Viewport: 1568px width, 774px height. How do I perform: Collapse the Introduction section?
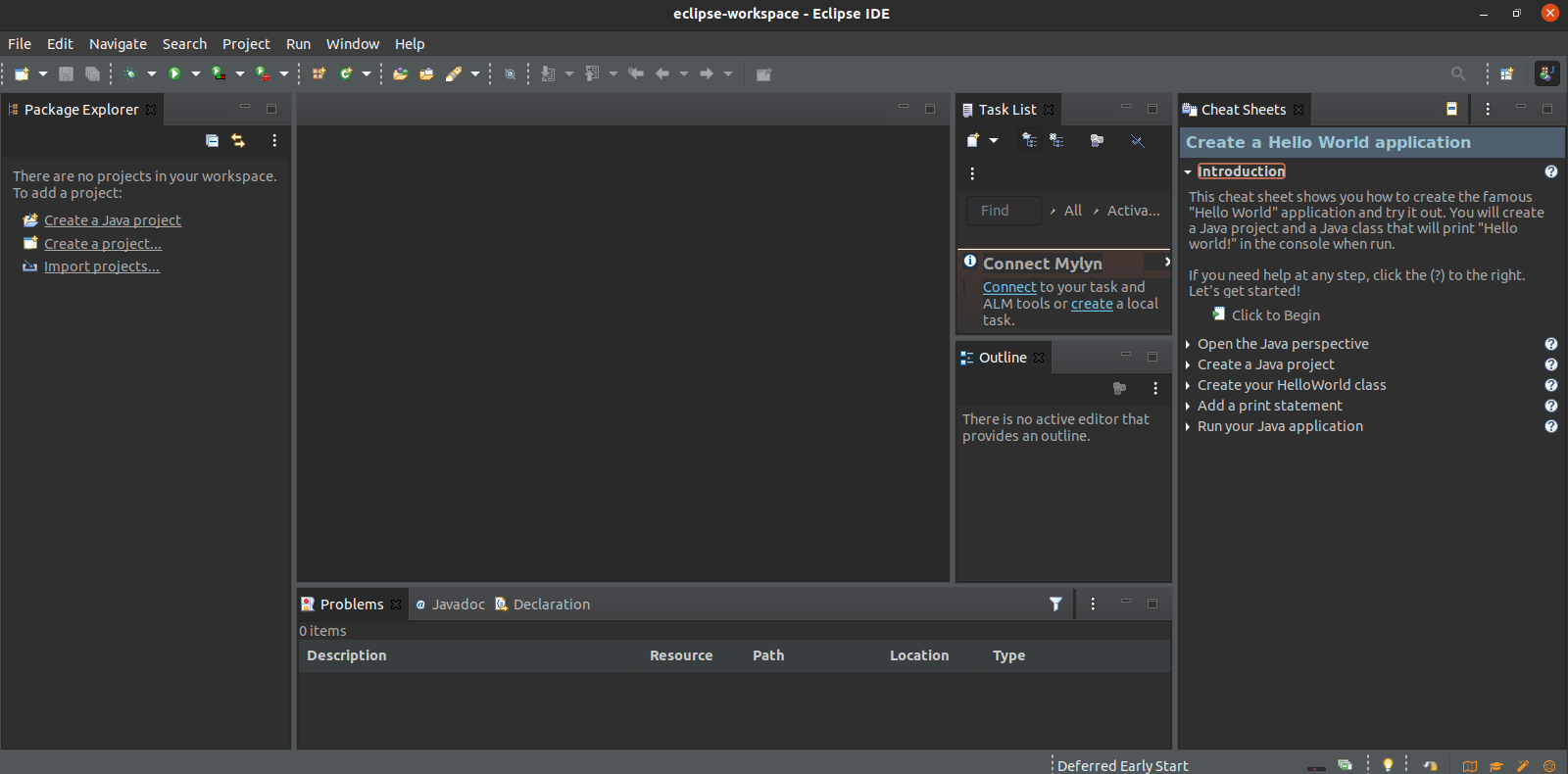point(1188,171)
